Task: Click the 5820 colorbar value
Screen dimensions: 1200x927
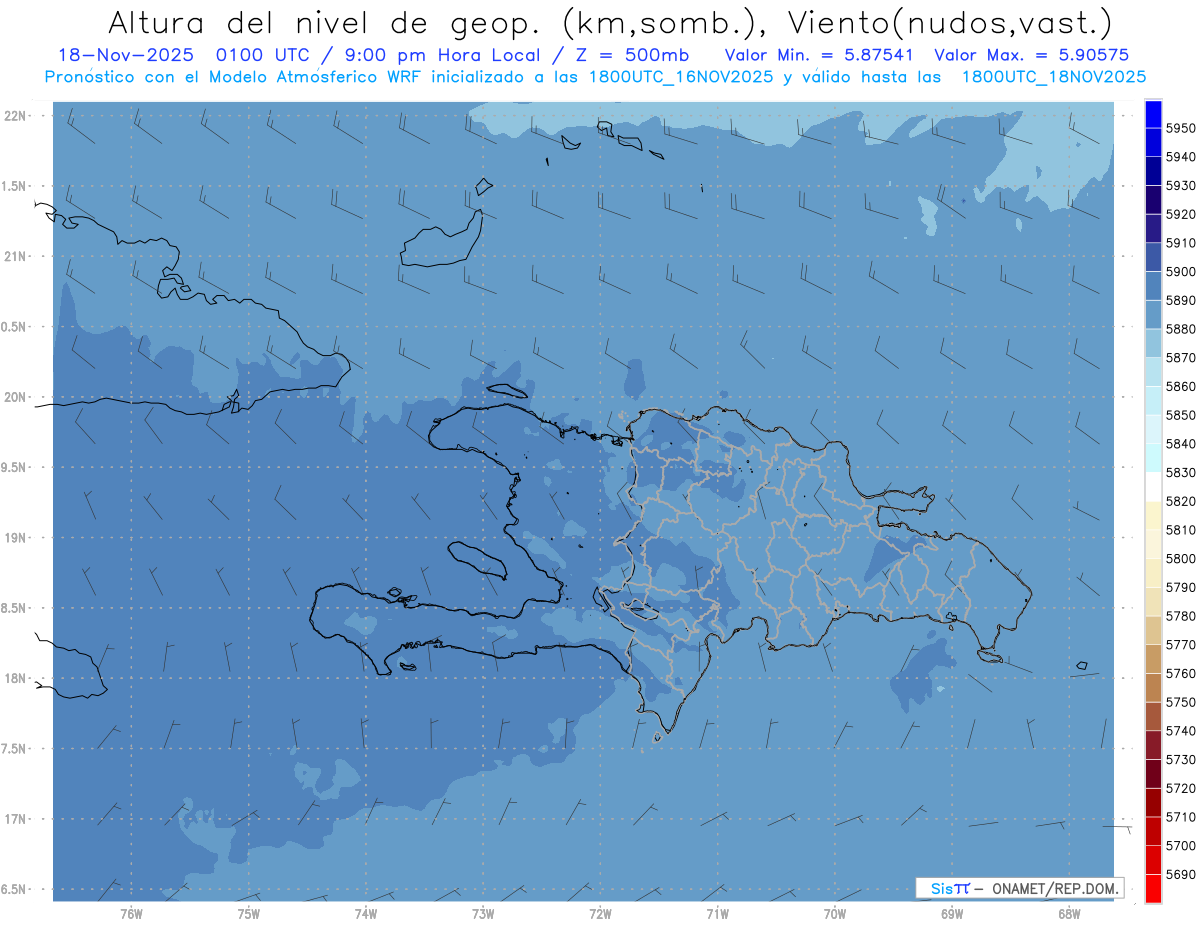Action: 1181,501
